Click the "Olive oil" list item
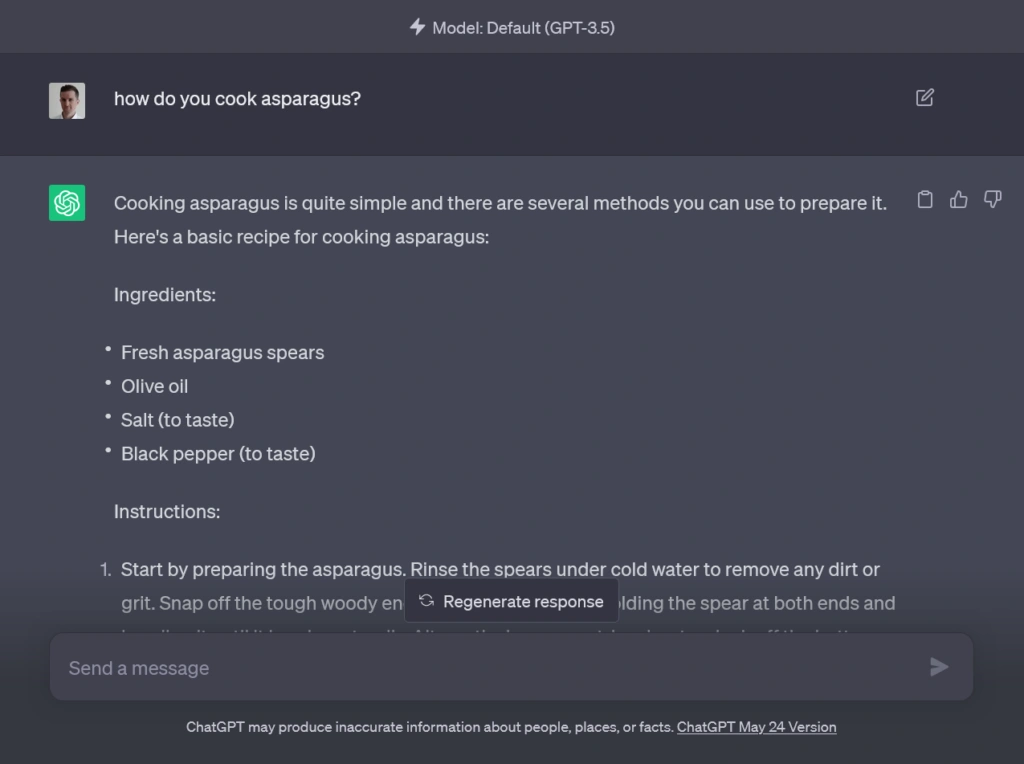Screen dimensions: 1024x764 (x=154, y=386)
